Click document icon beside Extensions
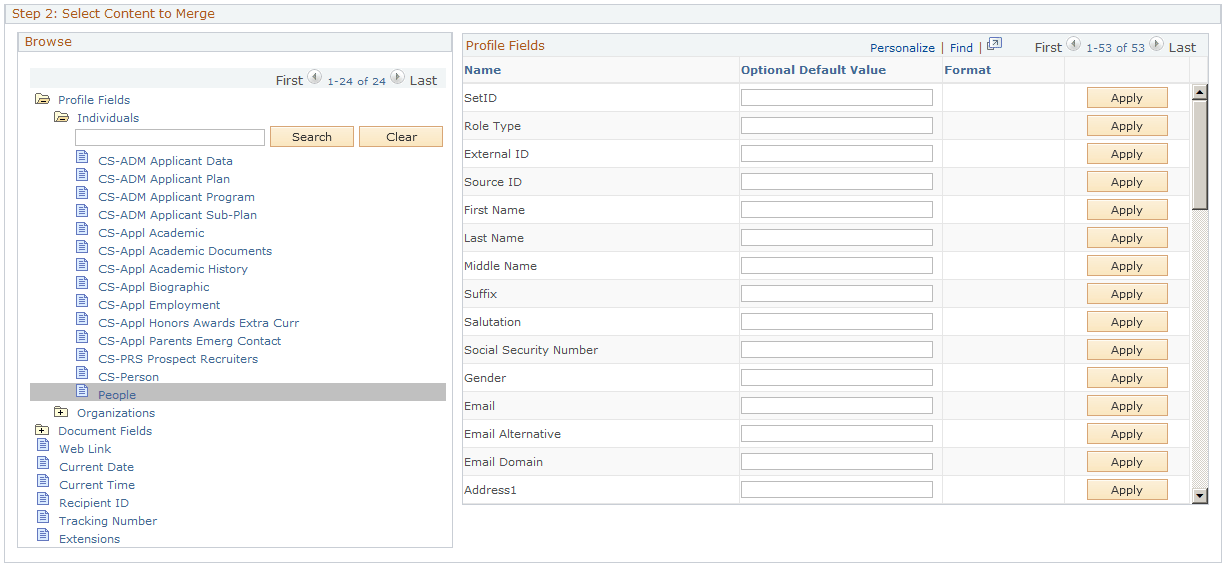This screenshot has height=568, width=1229. click(43, 537)
